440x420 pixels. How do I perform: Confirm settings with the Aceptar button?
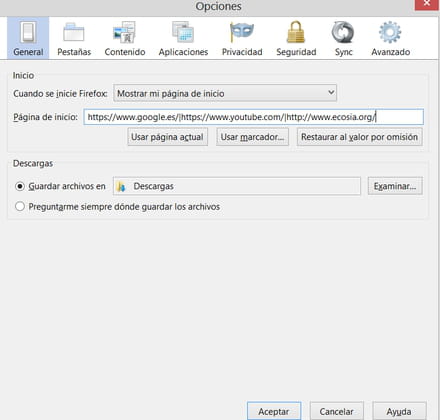(x=274, y=411)
